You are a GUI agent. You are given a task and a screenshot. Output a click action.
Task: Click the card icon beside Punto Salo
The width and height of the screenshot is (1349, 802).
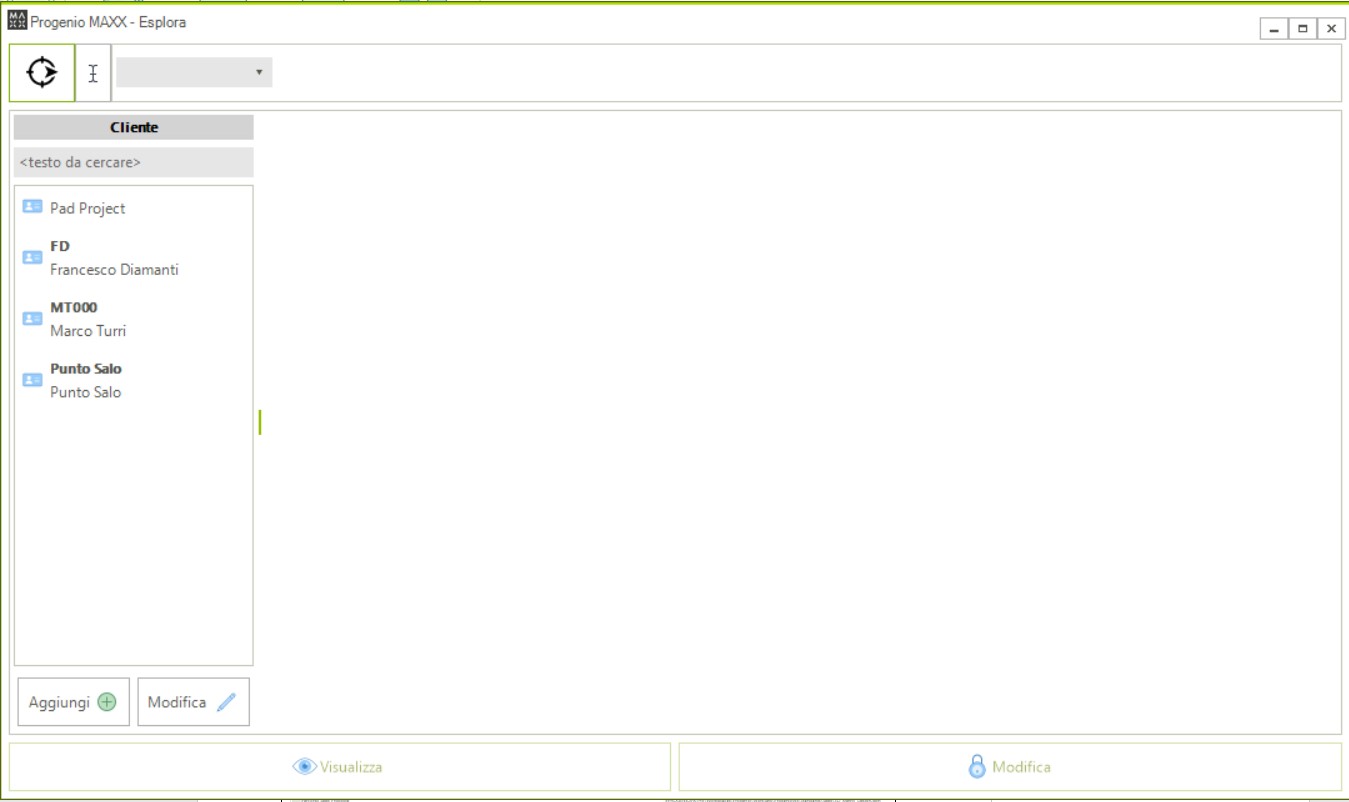(x=32, y=380)
